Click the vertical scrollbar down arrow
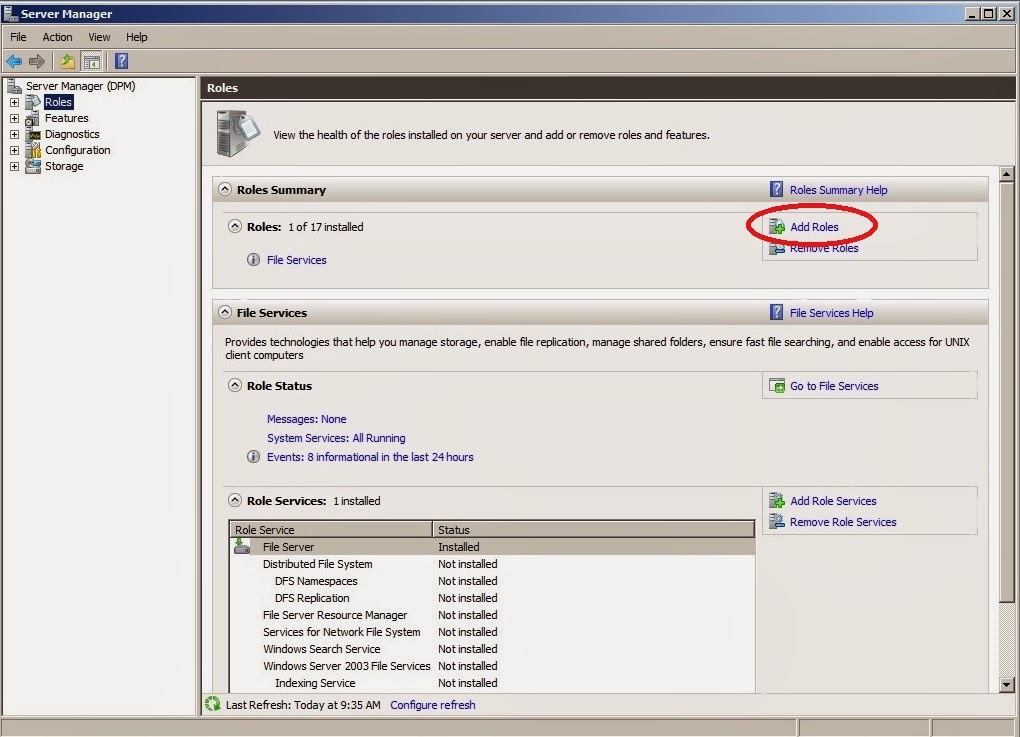Screen dimensions: 1020x737 click(1006, 684)
